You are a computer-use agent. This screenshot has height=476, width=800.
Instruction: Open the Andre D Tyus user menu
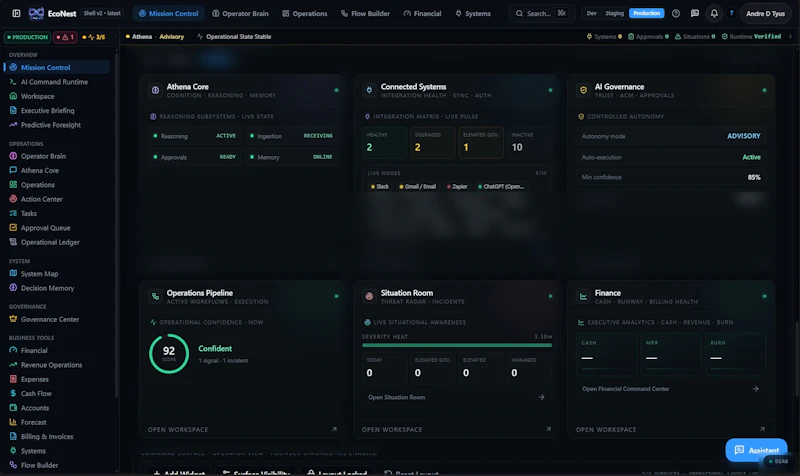click(765, 14)
